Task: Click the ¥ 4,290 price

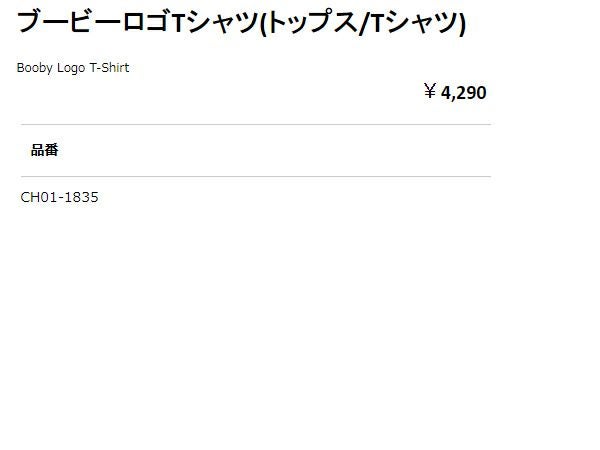Action: (x=455, y=93)
